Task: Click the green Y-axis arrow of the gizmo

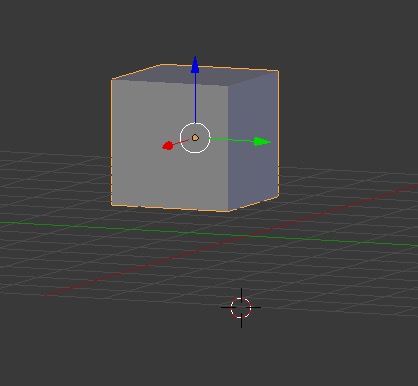Action: (262, 142)
